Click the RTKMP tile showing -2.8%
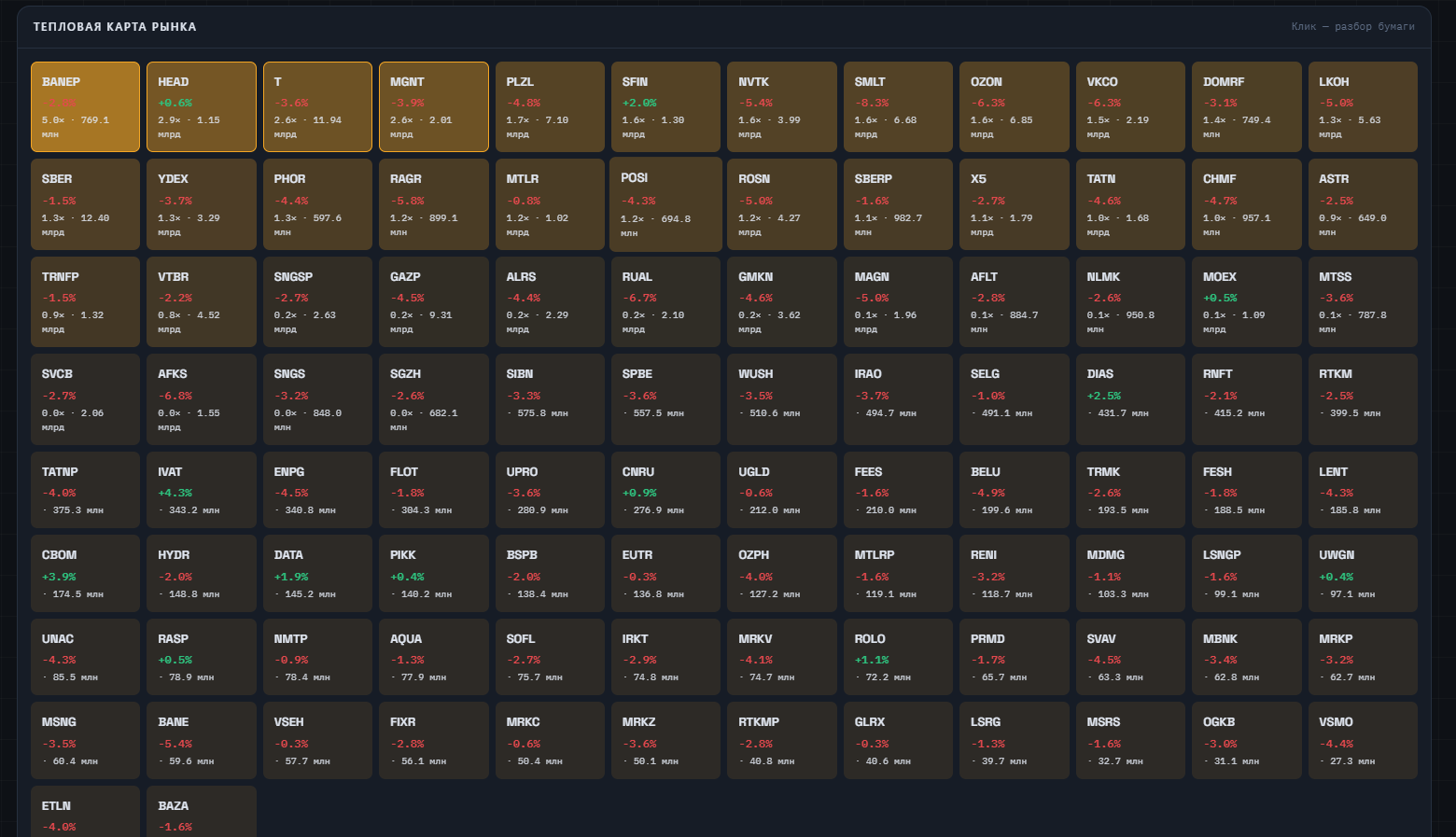The height and width of the screenshot is (837, 1456). 782,740
